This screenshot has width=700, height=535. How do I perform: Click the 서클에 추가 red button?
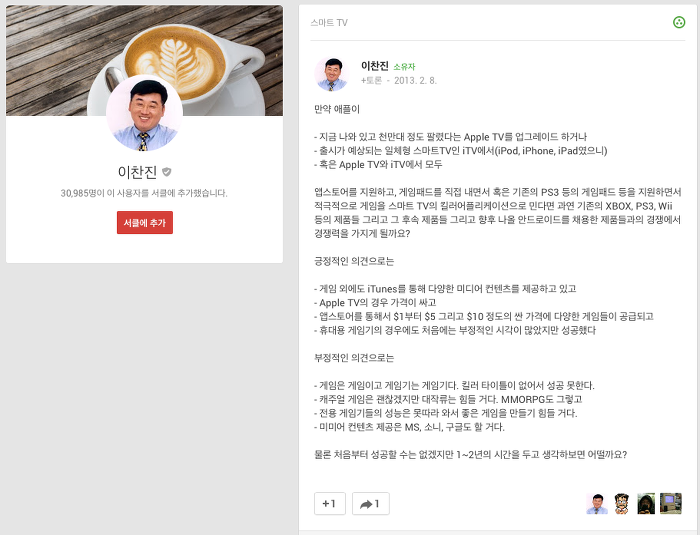point(145,222)
